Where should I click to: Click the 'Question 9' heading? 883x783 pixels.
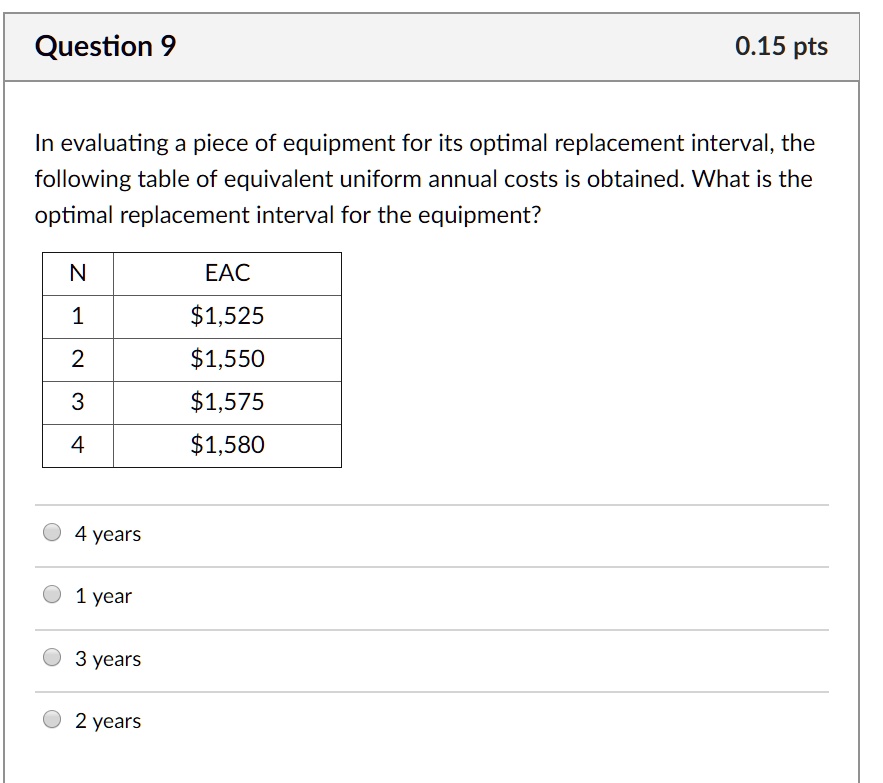click(x=104, y=44)
